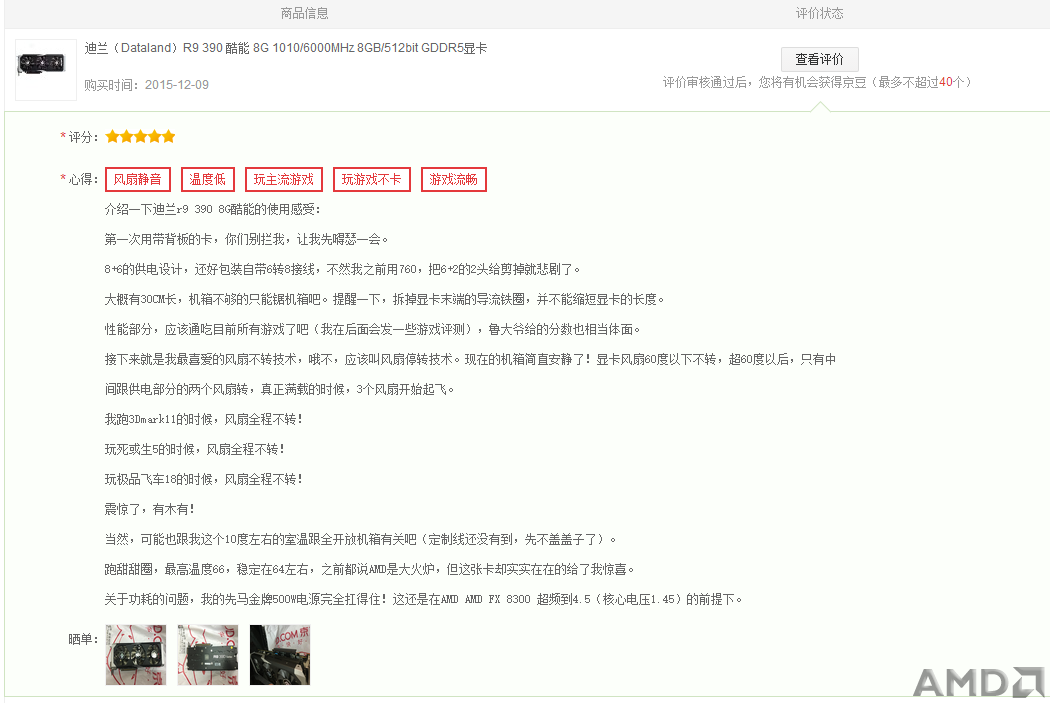
Task: Click the first rating star
Action: [x=112, y=137]
